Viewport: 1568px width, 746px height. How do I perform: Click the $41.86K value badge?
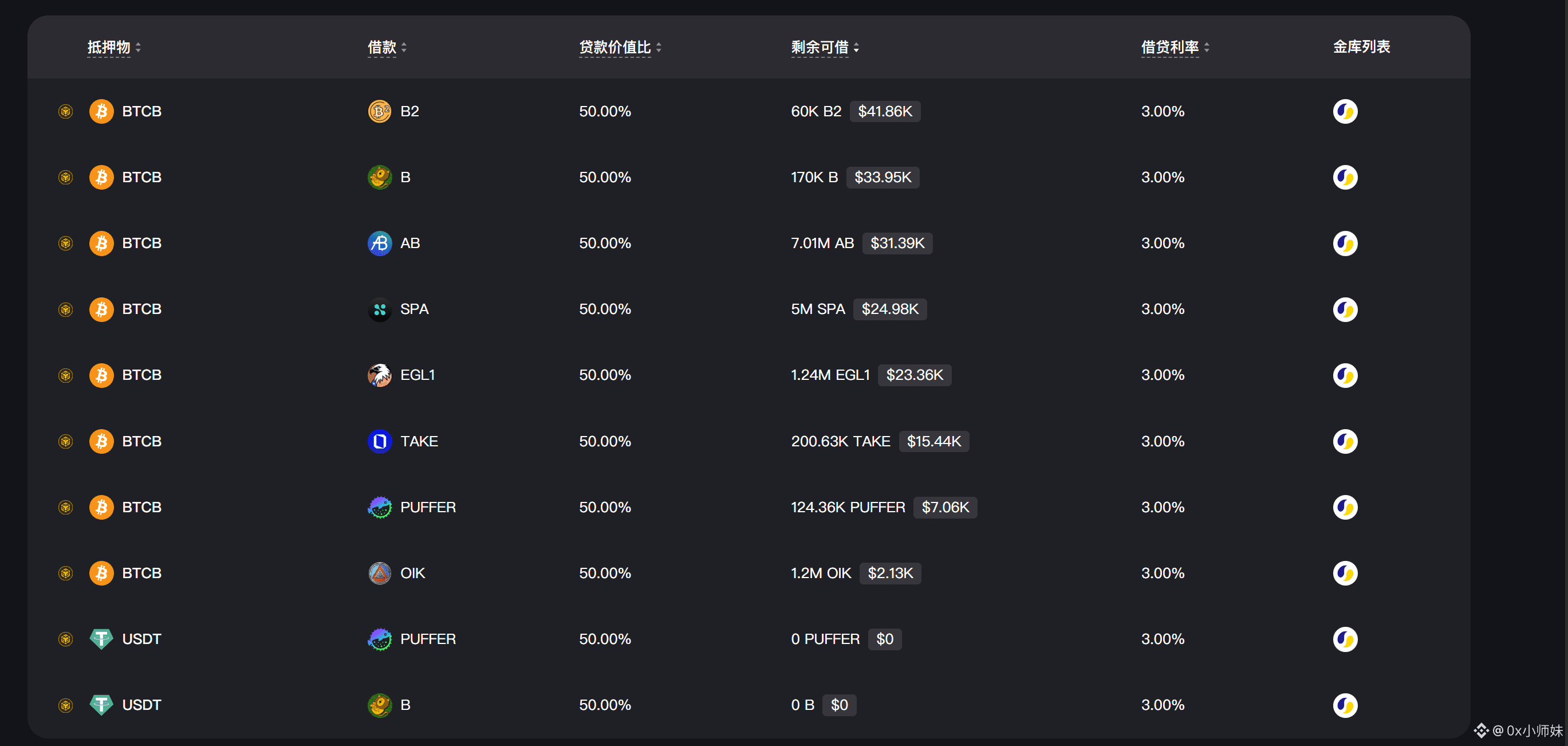pyautogui.click(x=884, y=112)
